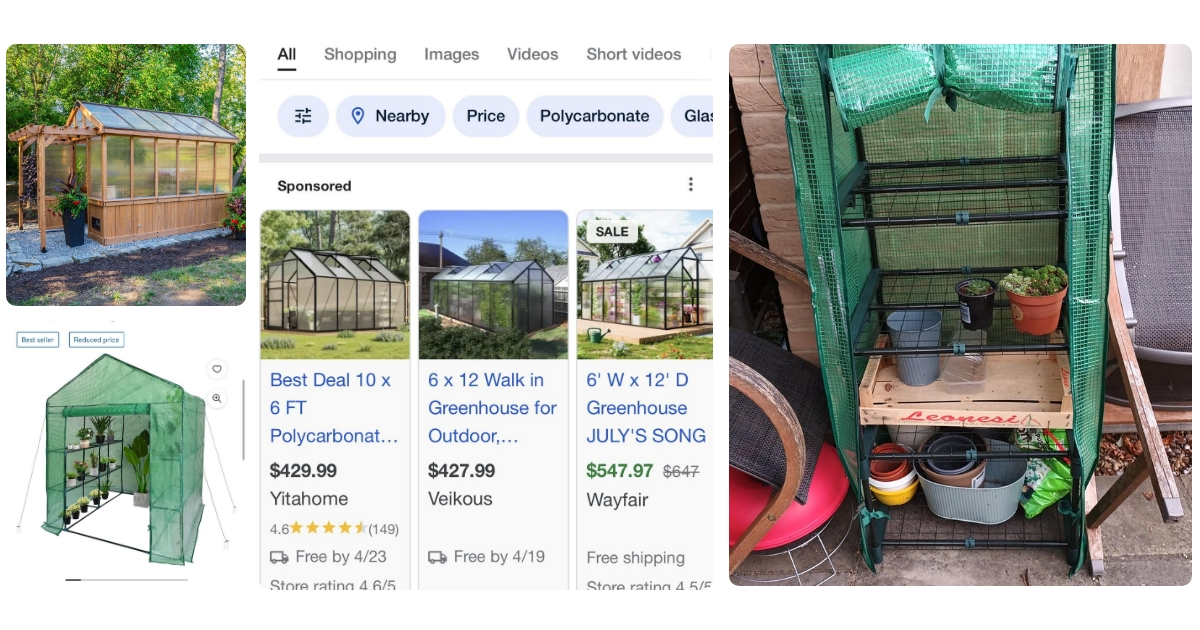Viewport: 1200px width, 630px height.
Task: Open the search filters settings icon
Action: point(303,116)
